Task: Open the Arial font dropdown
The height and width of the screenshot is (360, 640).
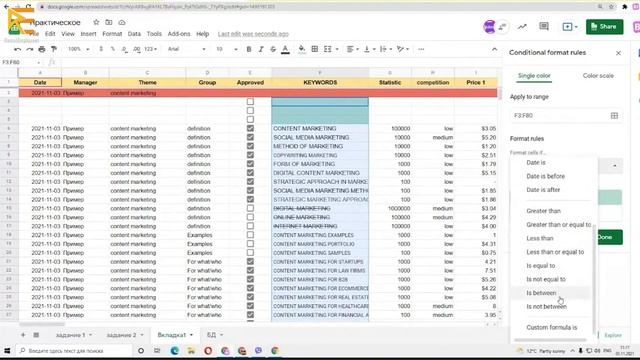Action: (187, 49)
